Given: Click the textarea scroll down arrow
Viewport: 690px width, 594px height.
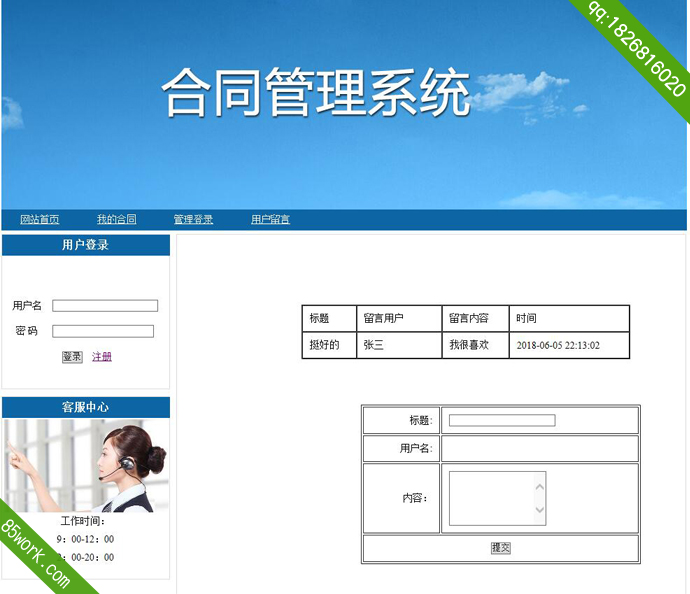Looking at the screenshot, I should 540,510.
